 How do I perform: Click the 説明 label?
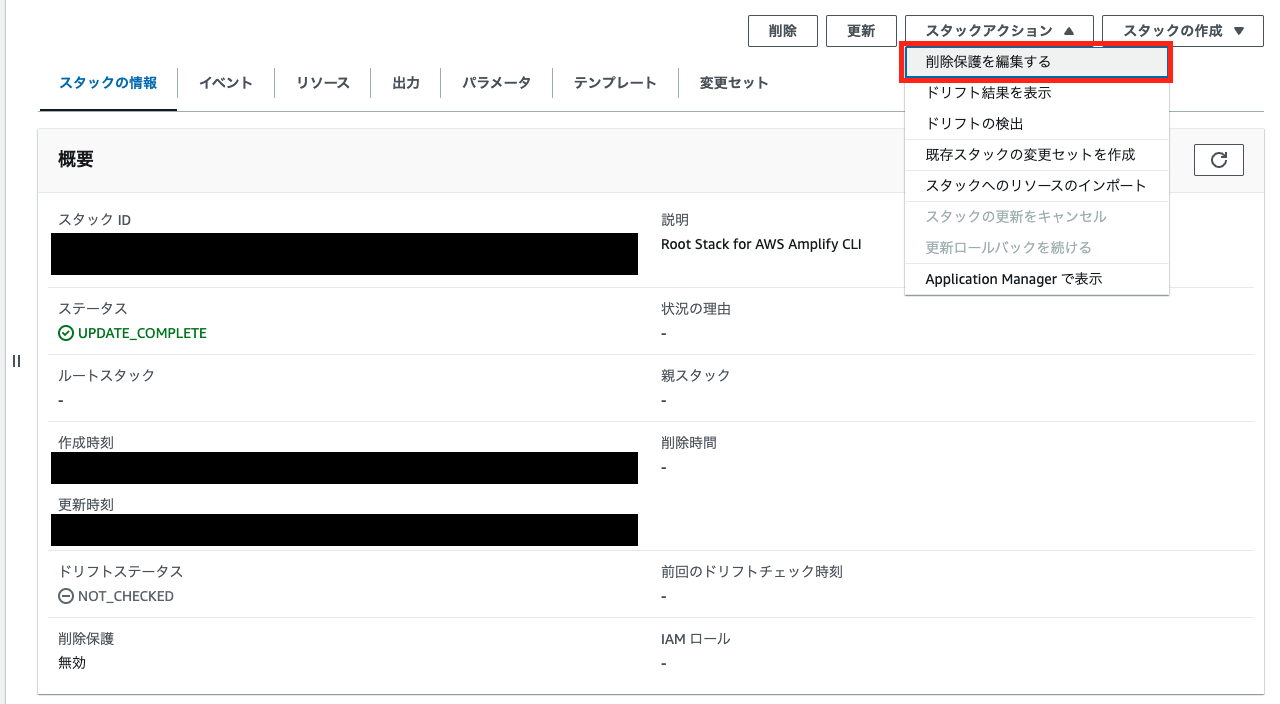(x=675, y=220)
